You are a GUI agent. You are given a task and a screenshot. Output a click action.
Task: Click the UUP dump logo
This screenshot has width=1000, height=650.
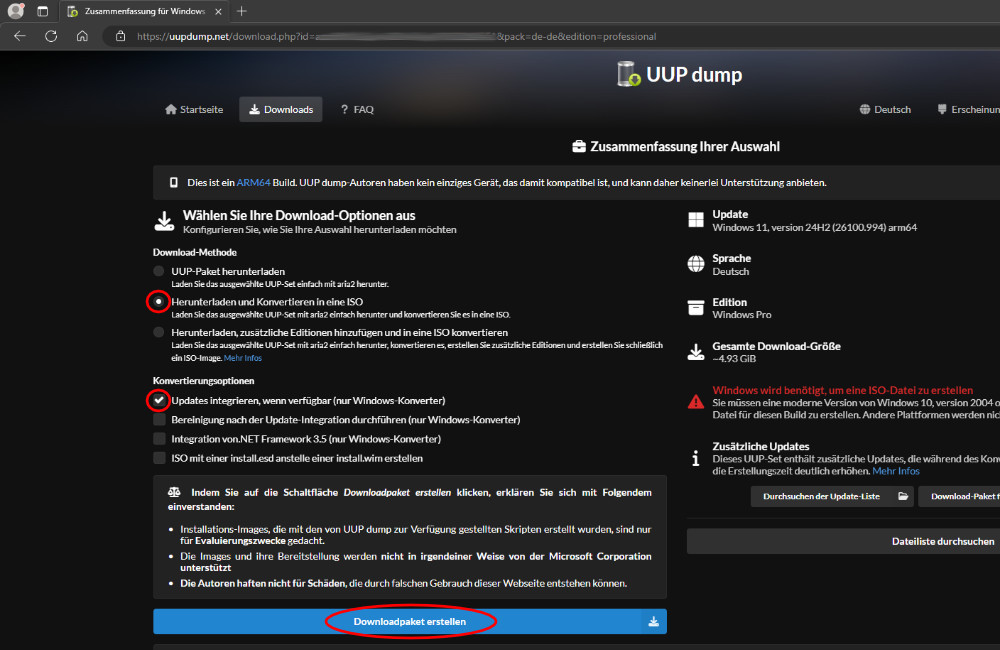pyautogui.click(x=680, y=74)
